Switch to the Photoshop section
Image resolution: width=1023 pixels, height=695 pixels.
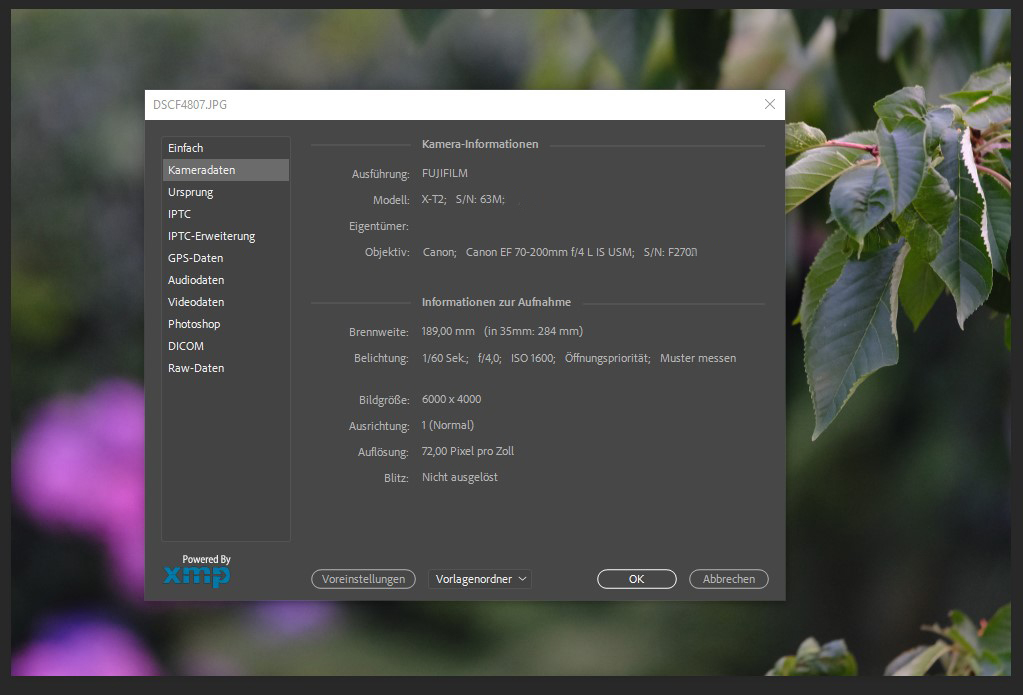click(225, 324)
